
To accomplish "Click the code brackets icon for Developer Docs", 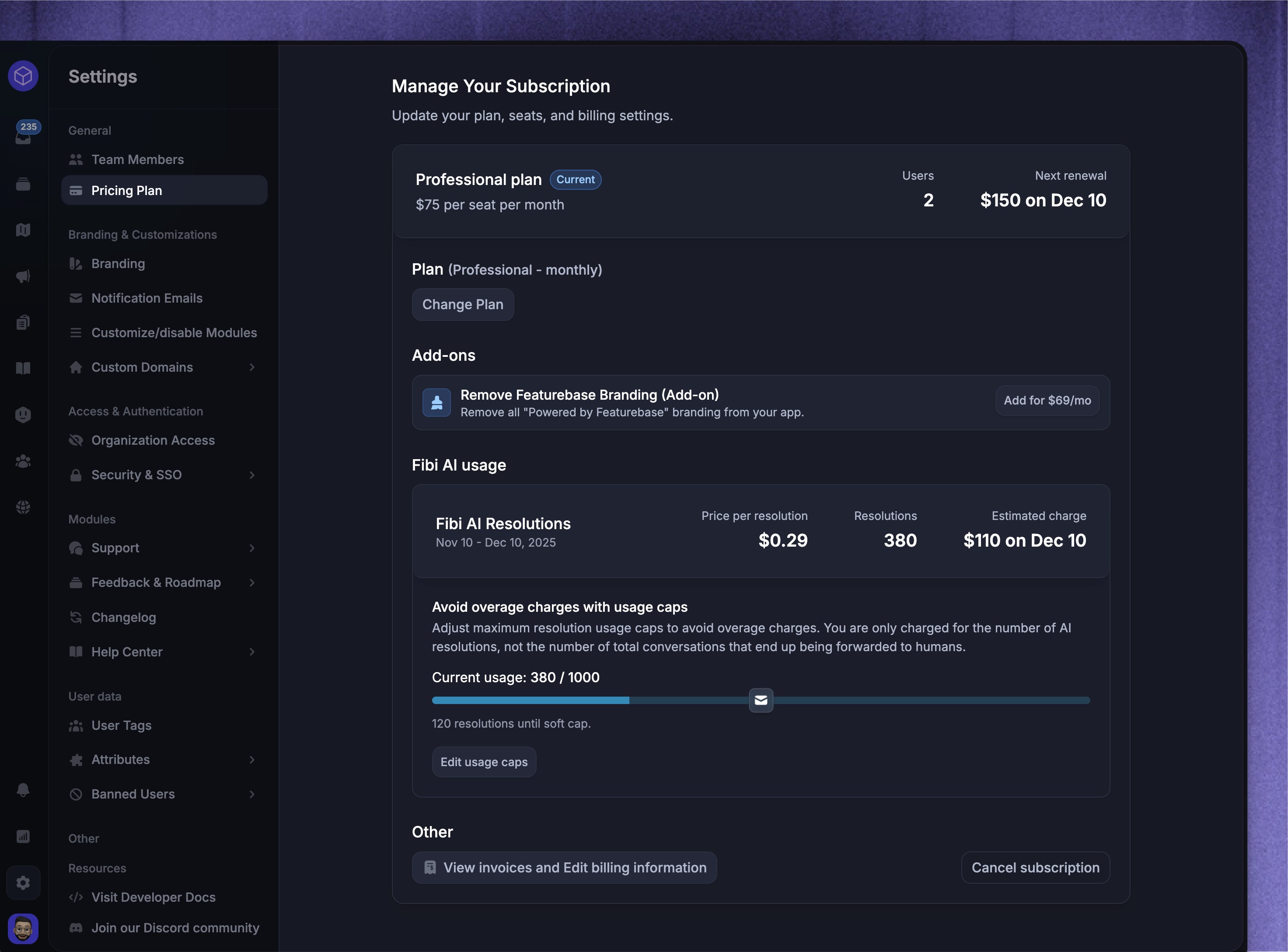I will pos(76,897).
